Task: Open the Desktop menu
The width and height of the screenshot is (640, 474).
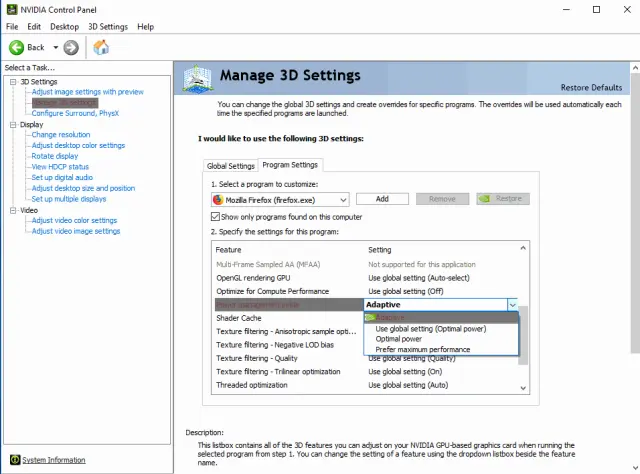Action: [x=64, y=26]
